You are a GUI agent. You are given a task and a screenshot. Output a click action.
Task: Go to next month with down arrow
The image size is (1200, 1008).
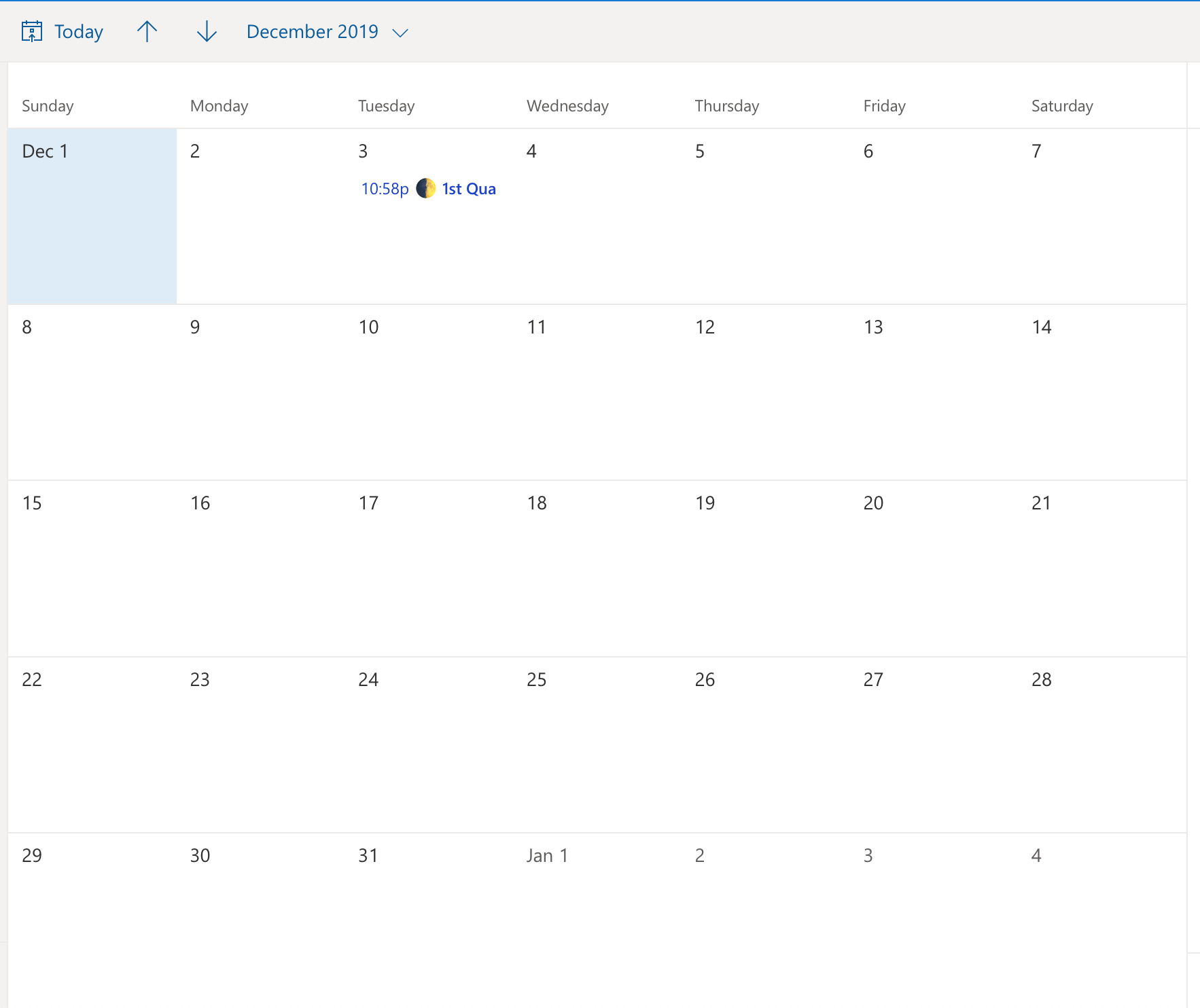[207, 31]
